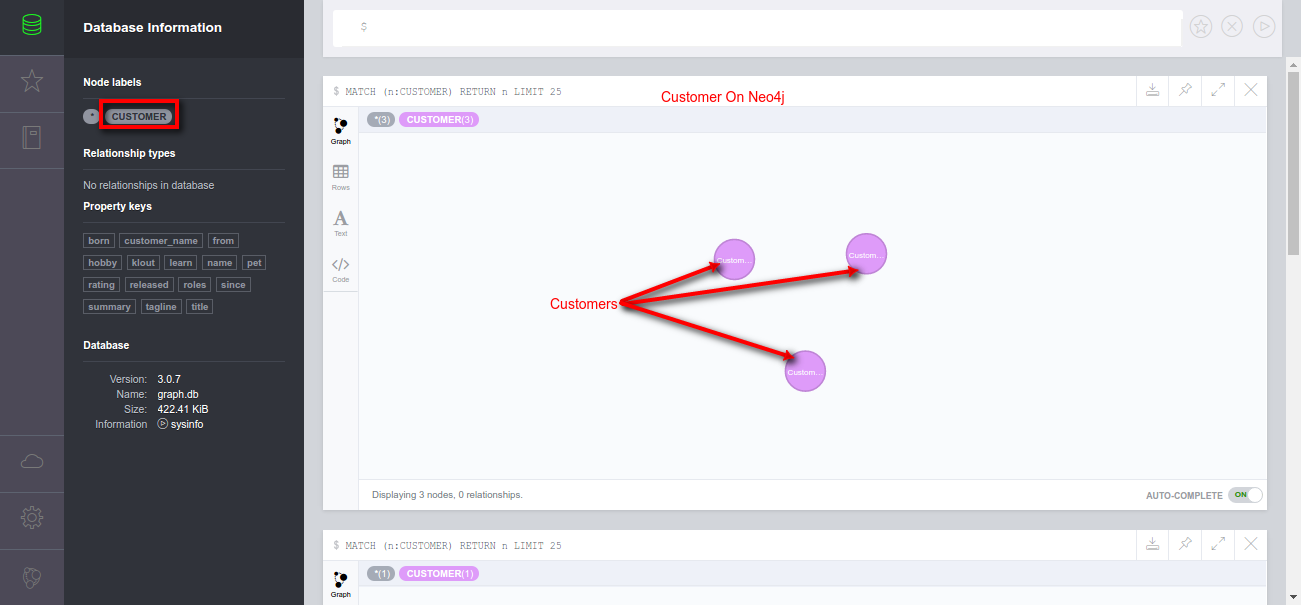
Task: Select the born property key
Action: click(x=99, y=241)
